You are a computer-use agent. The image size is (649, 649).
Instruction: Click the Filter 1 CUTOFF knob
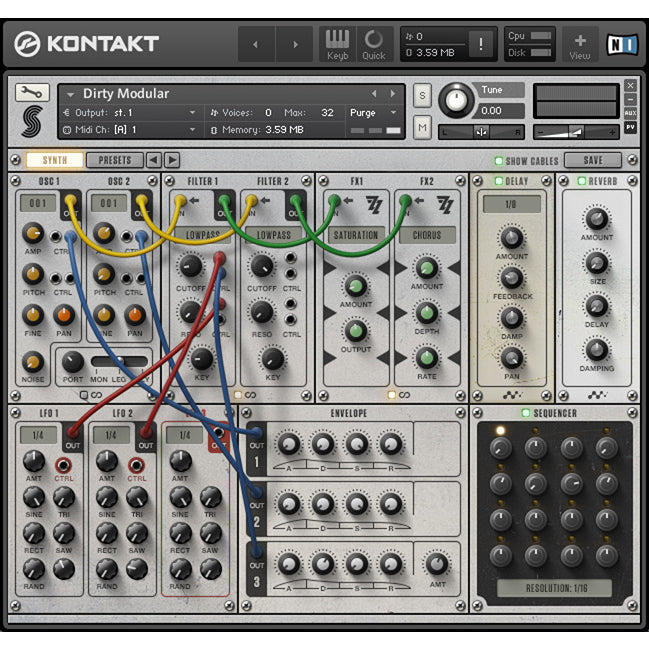click(190, 266)
